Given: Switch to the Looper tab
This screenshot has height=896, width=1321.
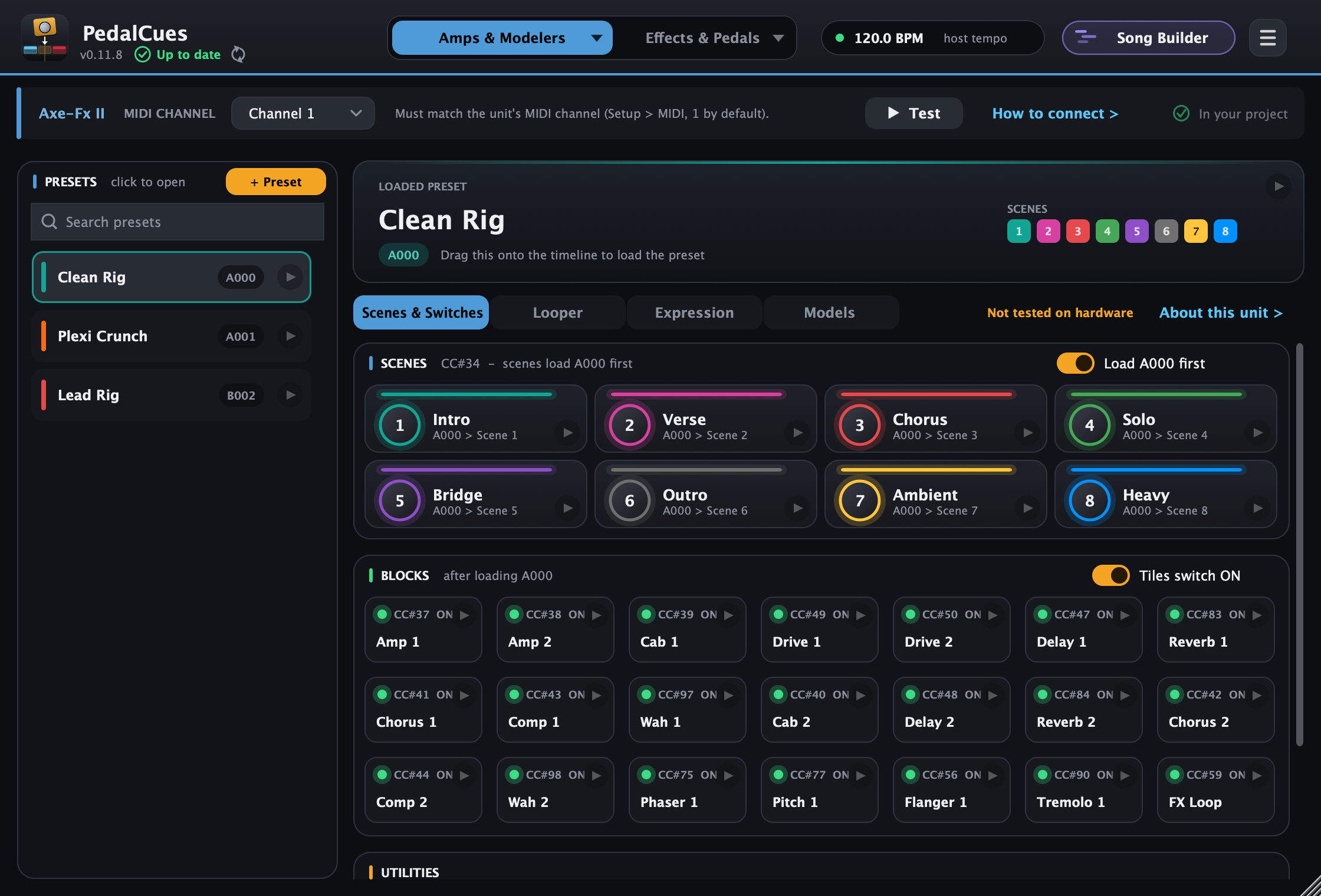Looking at the screenshot, I should 558,312.
